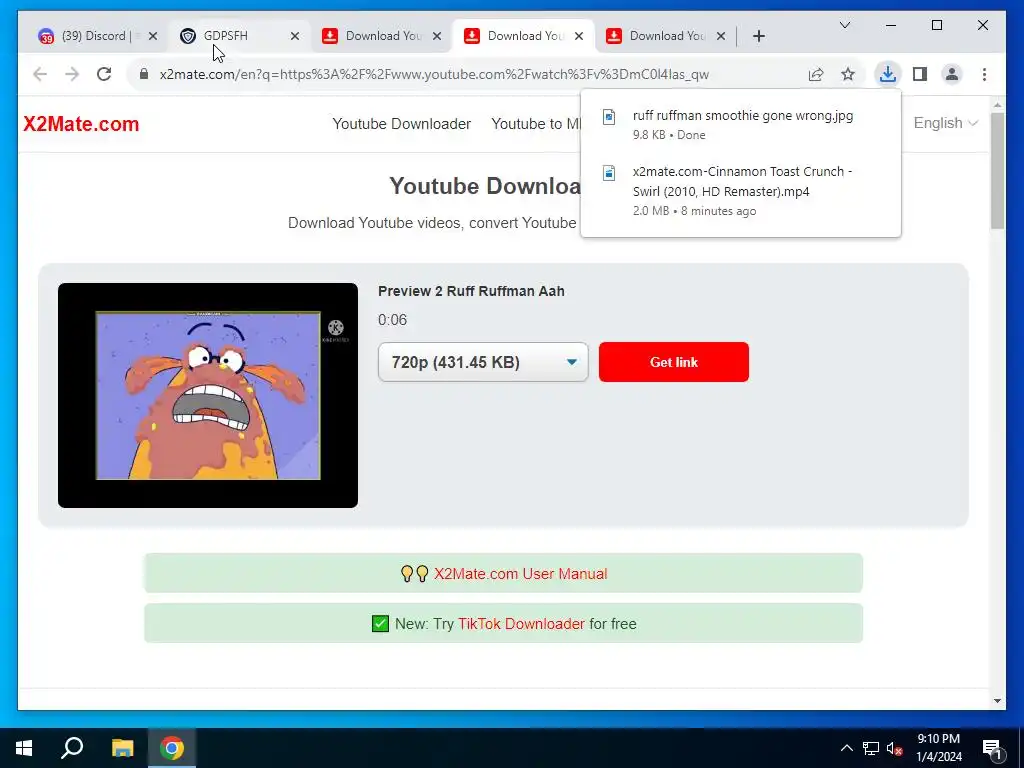Viewport: 1024px width, 768px height.
Task: Open the tab search chevron
Action: point(844,25)
